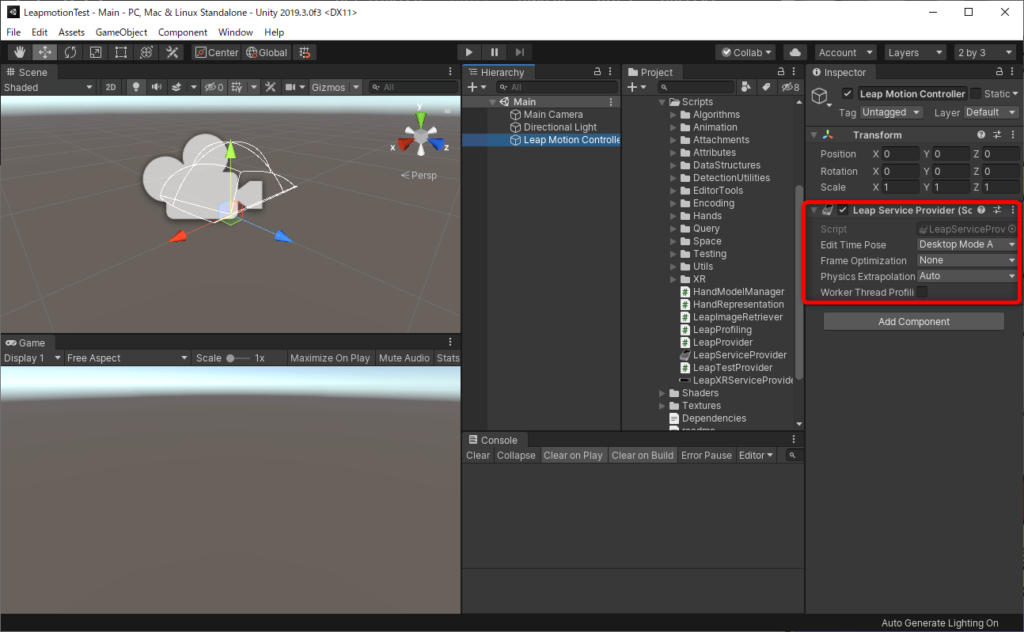This screenshot has width=1024, height=632.
Task: Open the cloud services icon
Action: (795, 52)
